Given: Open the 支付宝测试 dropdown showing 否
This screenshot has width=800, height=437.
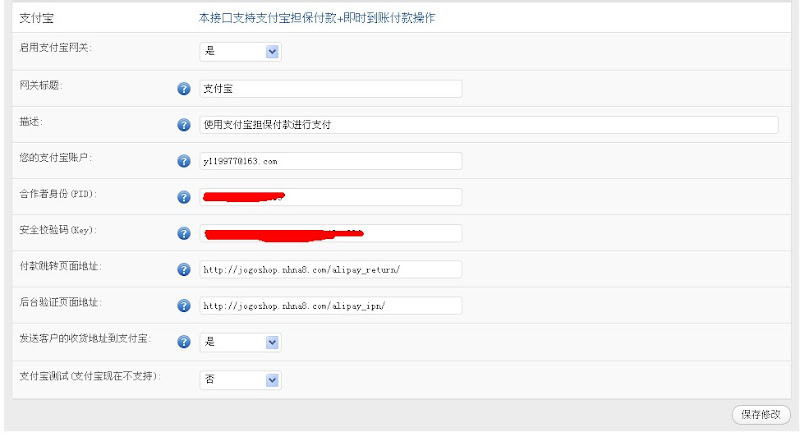Looking at the screenshot, I should click(x=240, y=380).
